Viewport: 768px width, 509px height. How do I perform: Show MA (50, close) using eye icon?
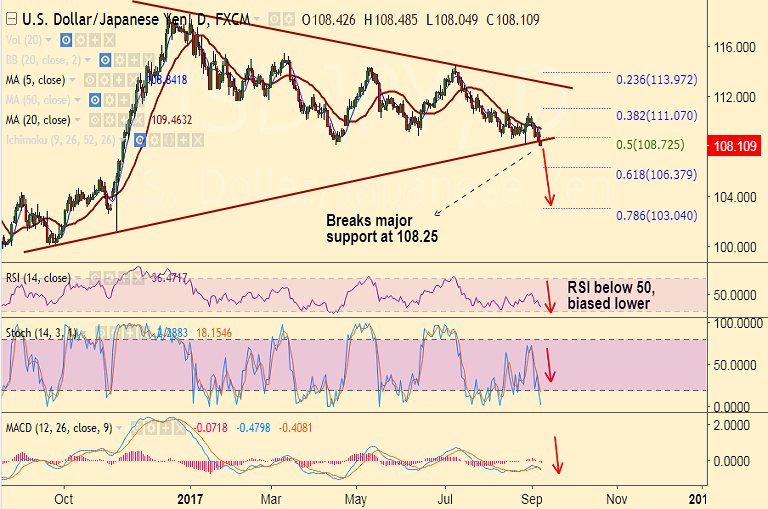click(x=95, y=100)
